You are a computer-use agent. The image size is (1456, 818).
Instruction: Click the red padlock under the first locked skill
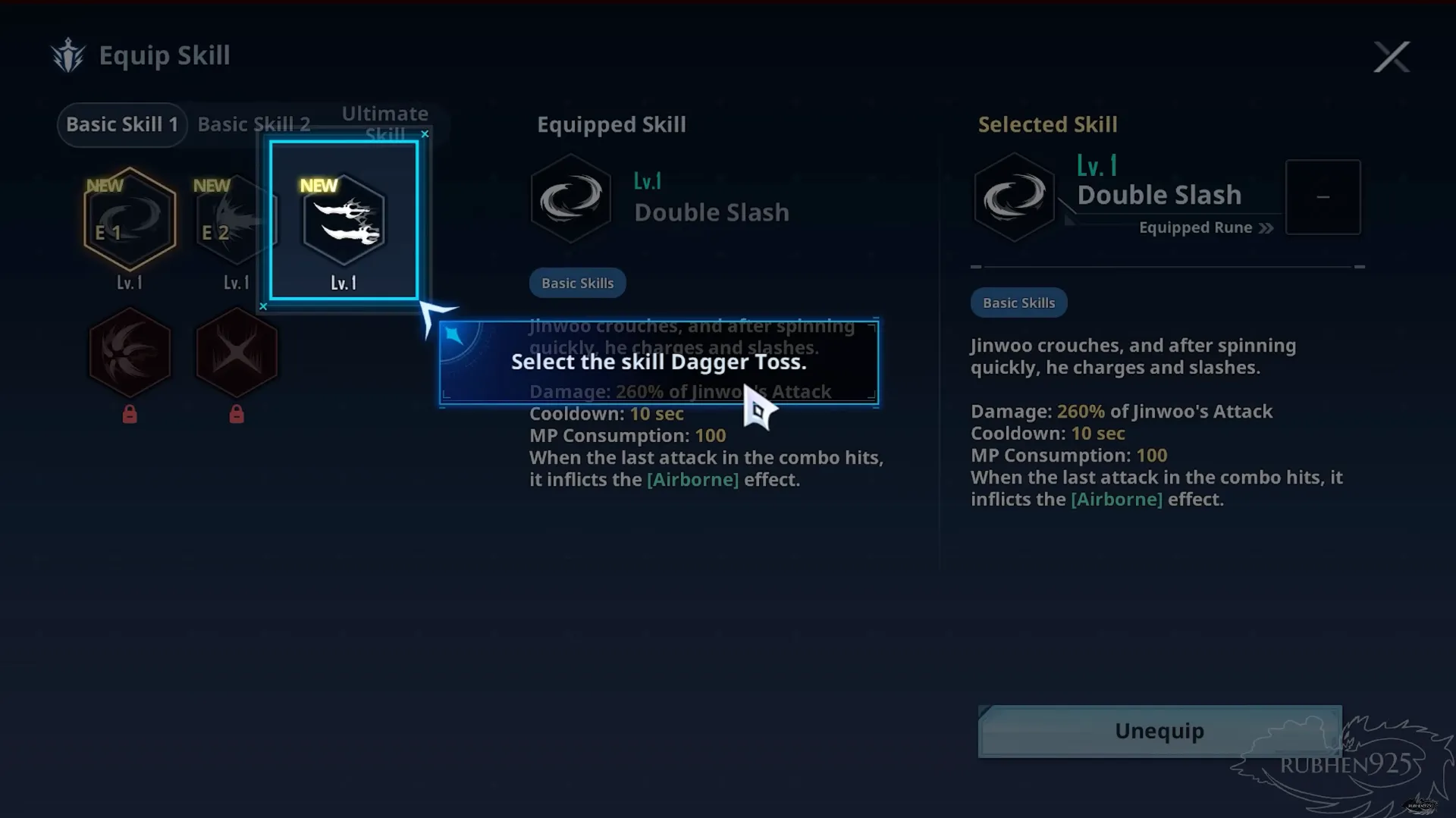click(x=130, y=414)
